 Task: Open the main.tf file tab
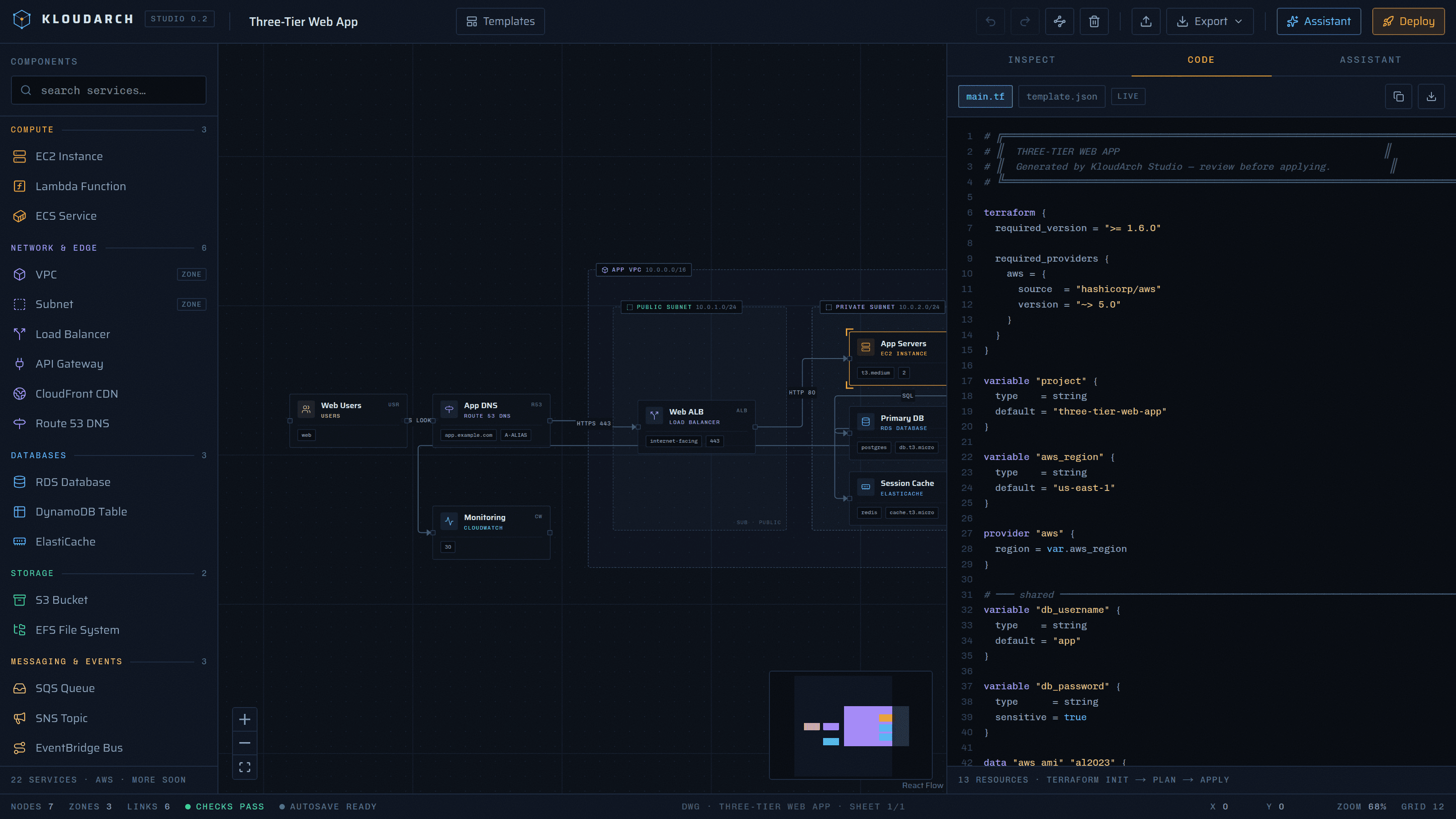tap(985, 96)
